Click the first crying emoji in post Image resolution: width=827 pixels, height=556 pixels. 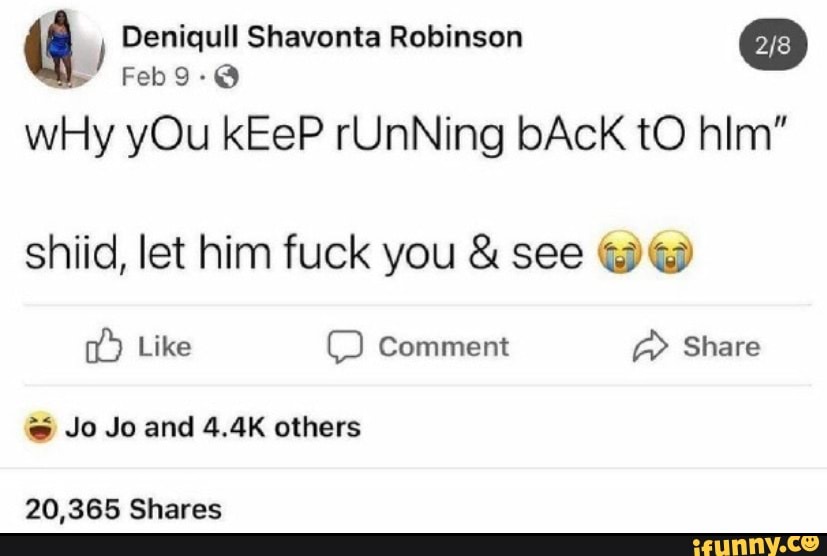click(619, 252)
